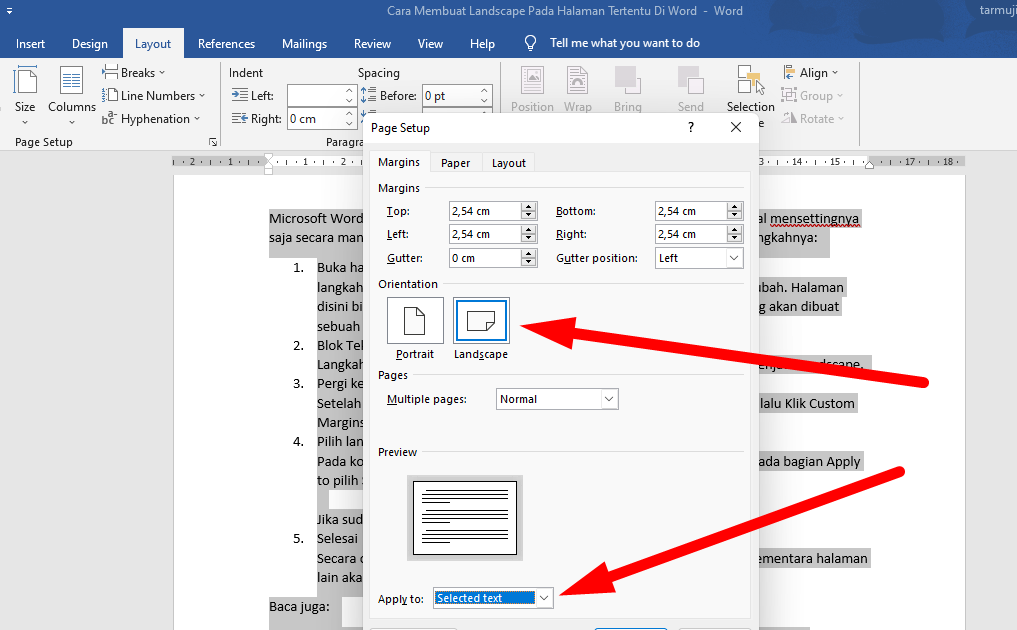Switch to the Paper tab in Page Setup
Viewport: 1017px width, 630px height.
coord(455,163)
